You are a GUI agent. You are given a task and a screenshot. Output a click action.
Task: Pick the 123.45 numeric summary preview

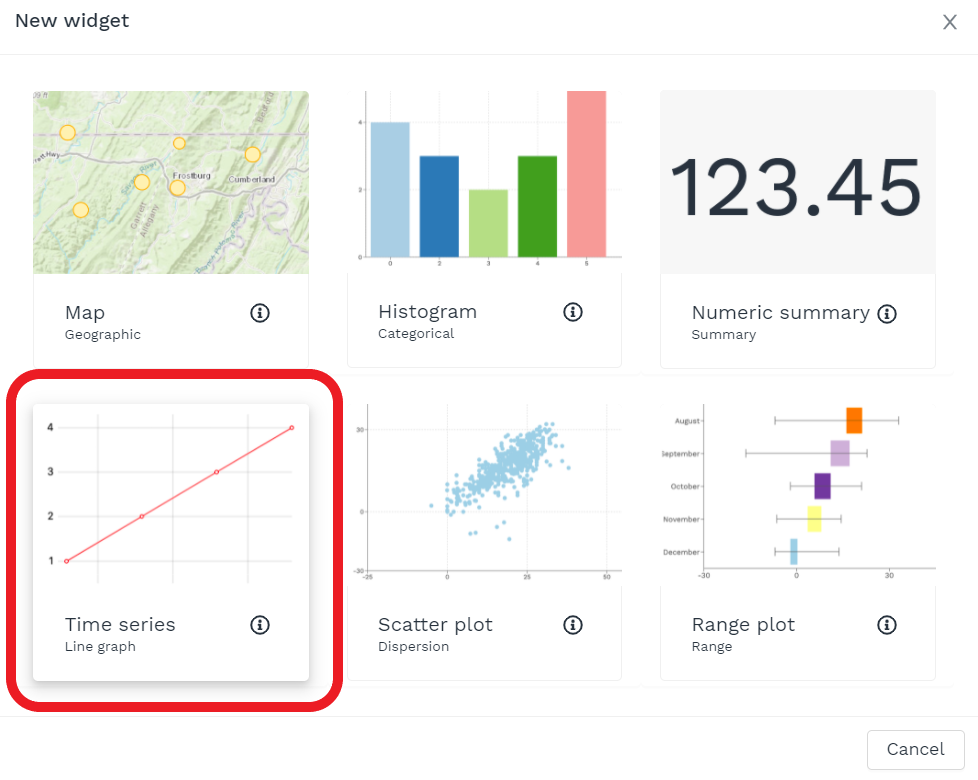coord(797,183)
